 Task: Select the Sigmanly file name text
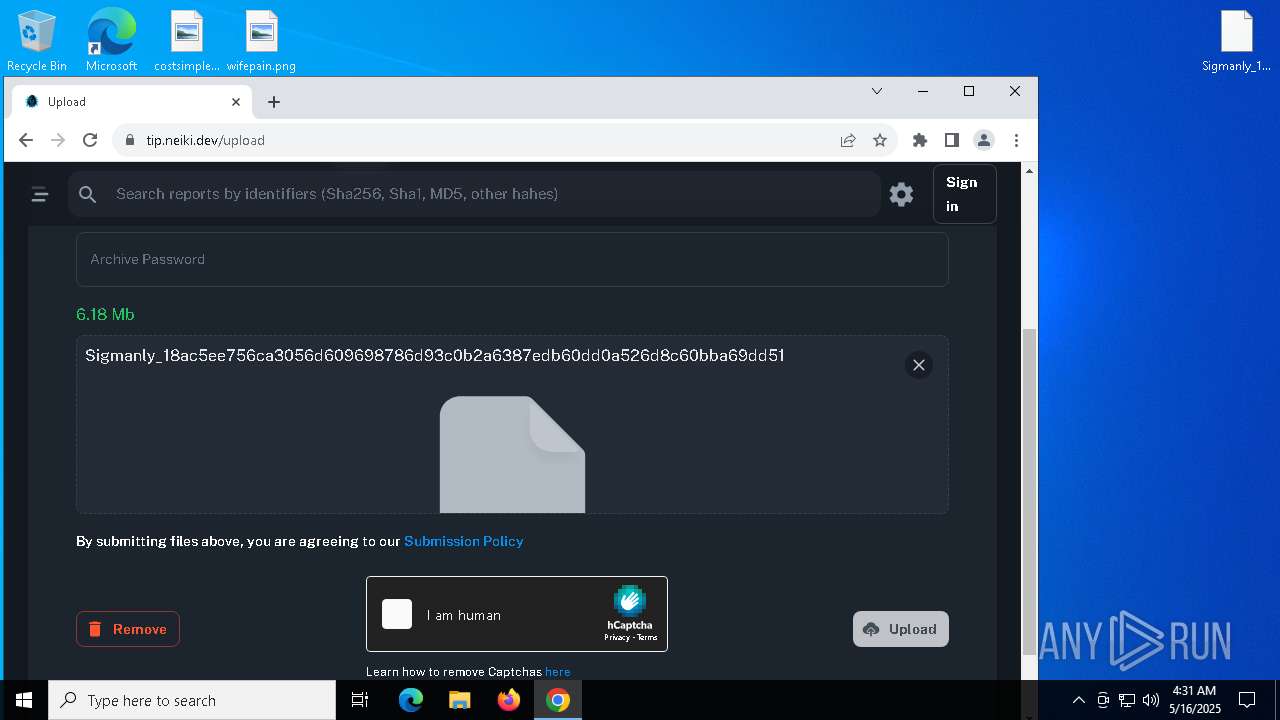click(435, 356)
